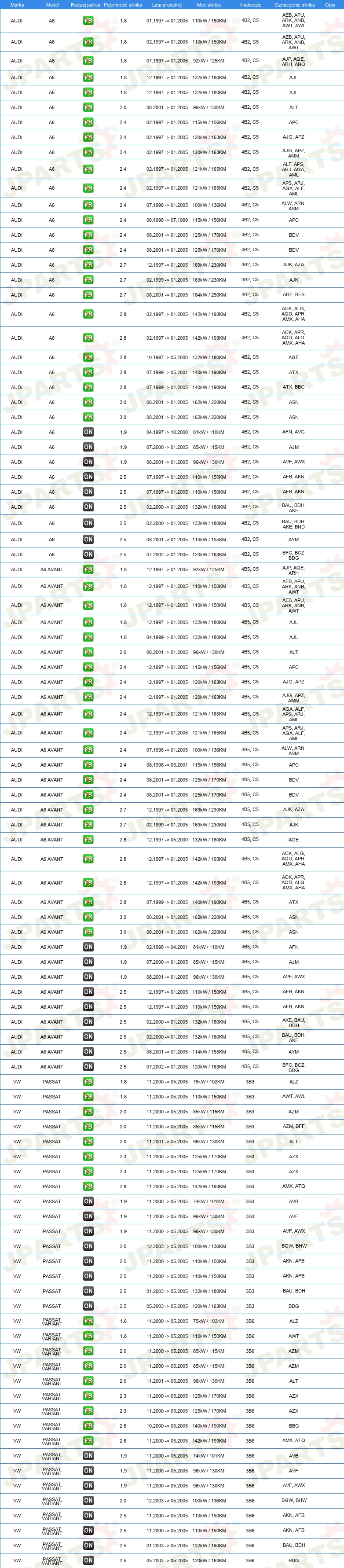Click diesel ON icon for A6 AVANT 2.5 AYM row
The width and height of the screenshot is (344, 1568).
[x=88, y=1052]
